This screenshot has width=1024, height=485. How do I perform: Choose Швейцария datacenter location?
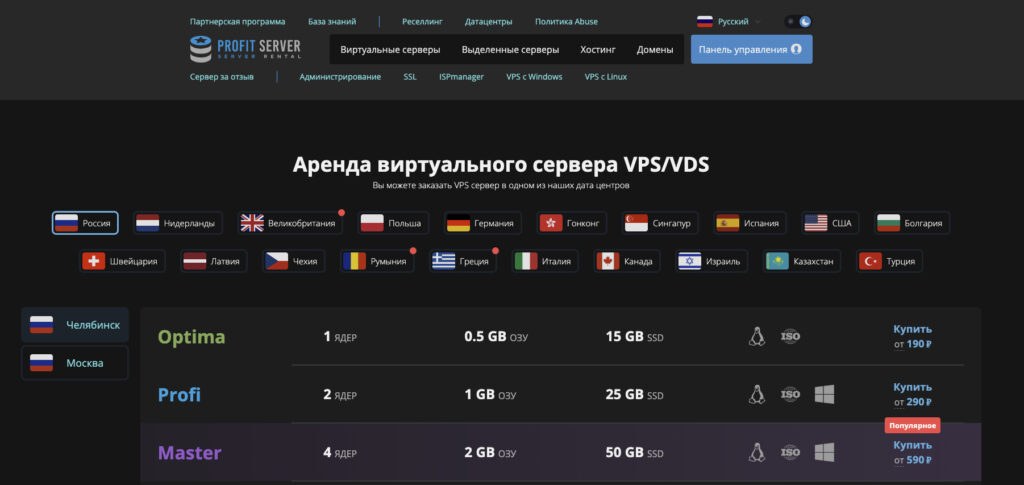123,262
